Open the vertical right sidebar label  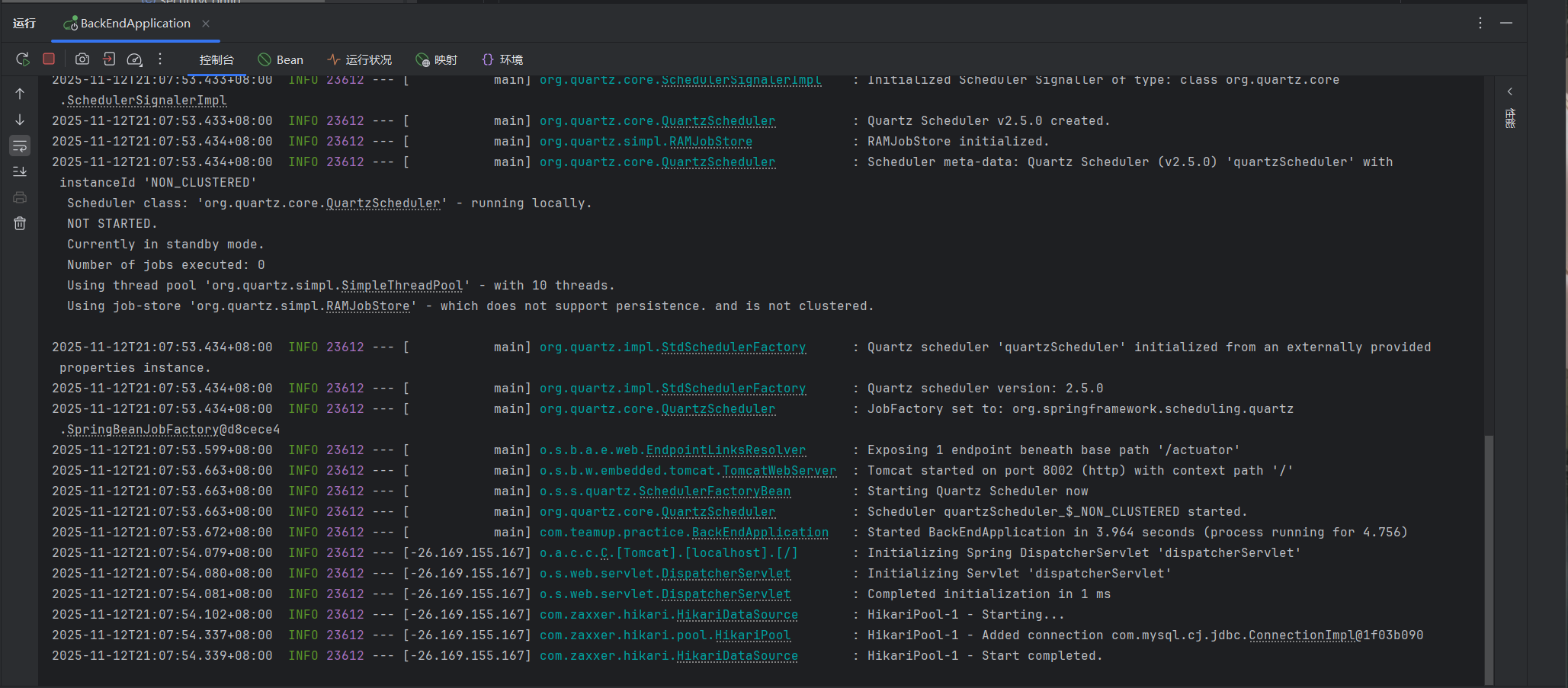(x=1510, y=118)
